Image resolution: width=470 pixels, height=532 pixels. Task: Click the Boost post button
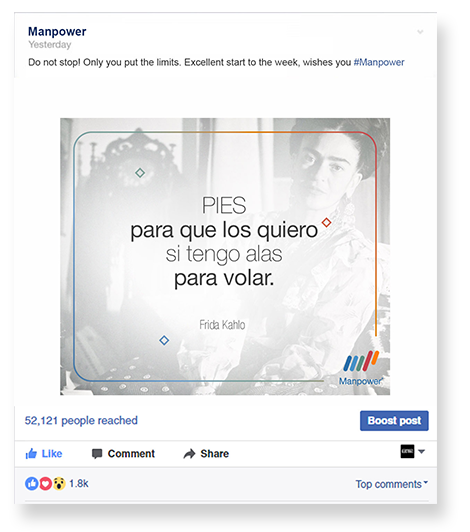[394, 421]
